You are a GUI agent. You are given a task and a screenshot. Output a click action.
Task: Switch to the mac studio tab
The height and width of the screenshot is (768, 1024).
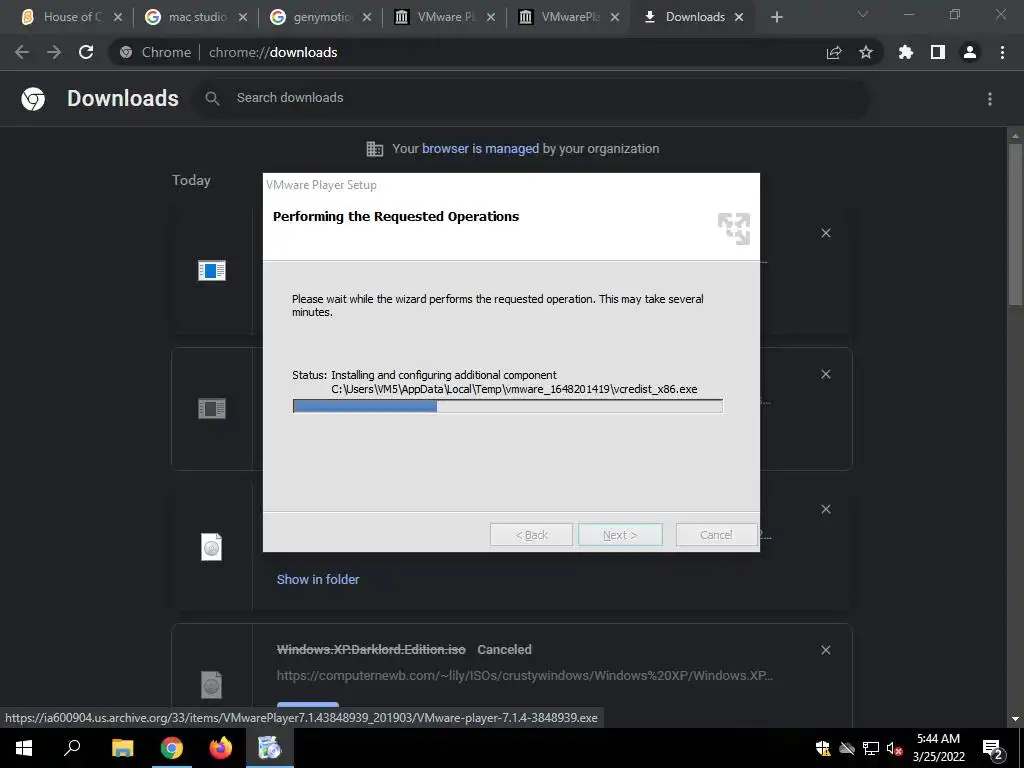[196, 17]
